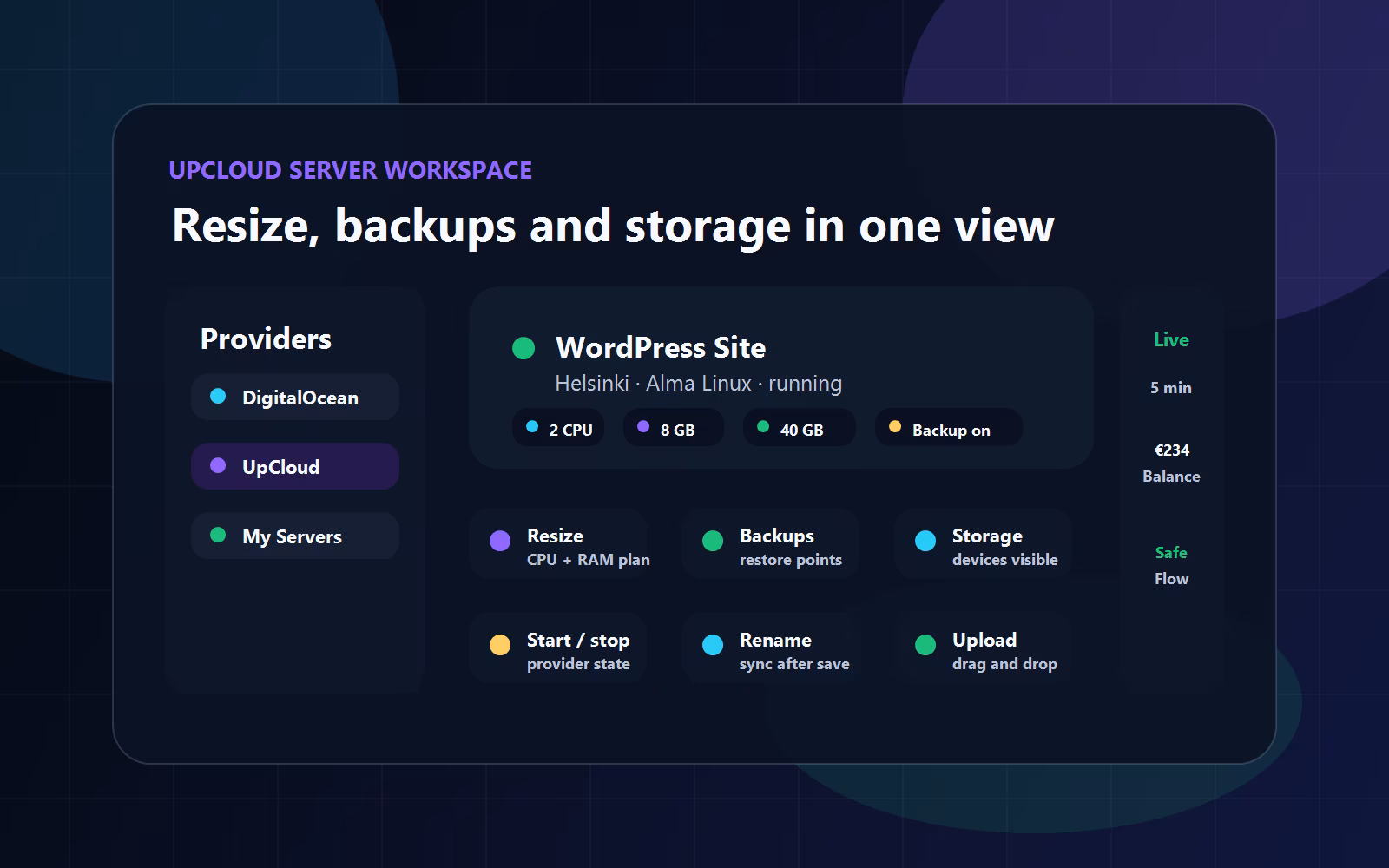This screenshot has width=1389, height=868.
Task: Click the blue dot beside DigitalOcean
Action: pos(218,396)
